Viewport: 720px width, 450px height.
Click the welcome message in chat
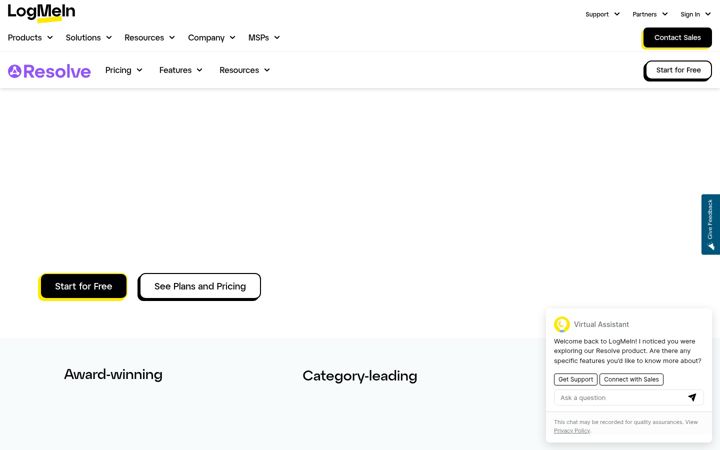tap(627, 351)
